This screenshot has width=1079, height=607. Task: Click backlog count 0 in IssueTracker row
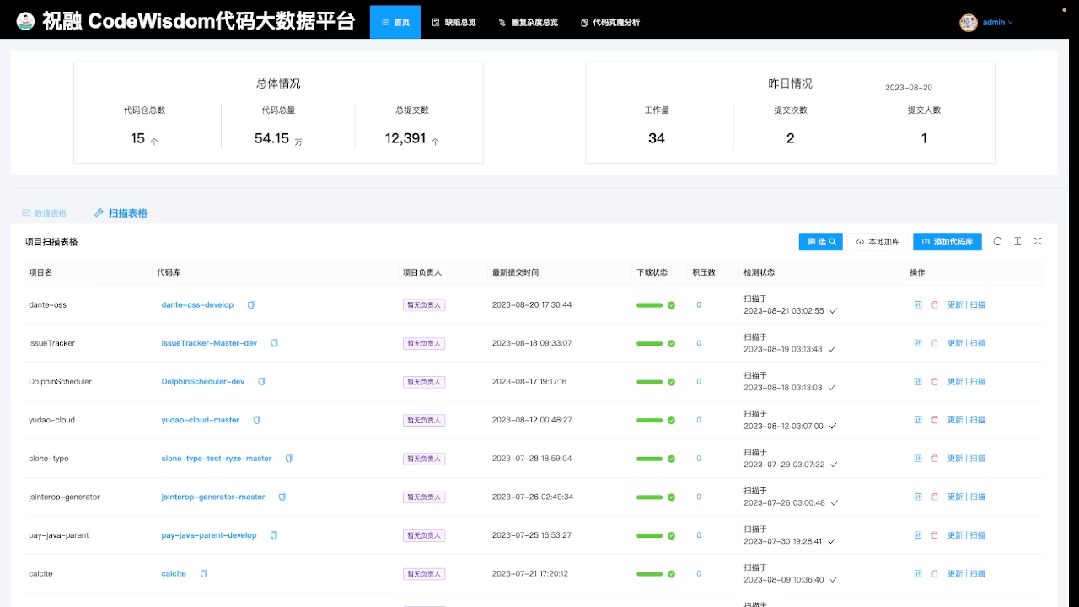coord(698,343)
